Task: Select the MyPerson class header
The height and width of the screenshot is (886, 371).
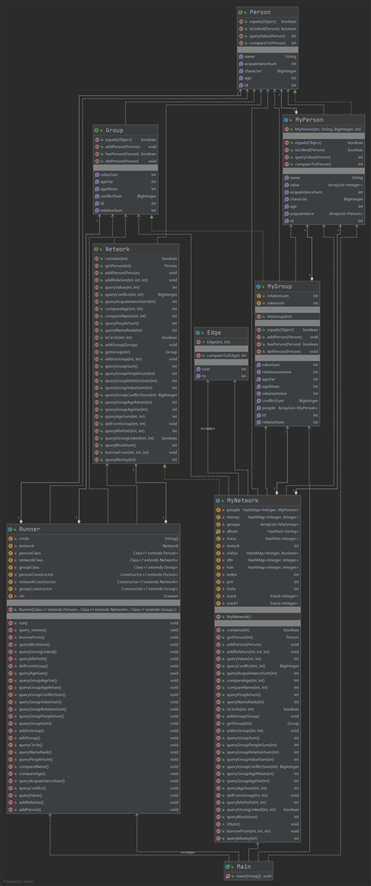Action: [x=323, y=120]
